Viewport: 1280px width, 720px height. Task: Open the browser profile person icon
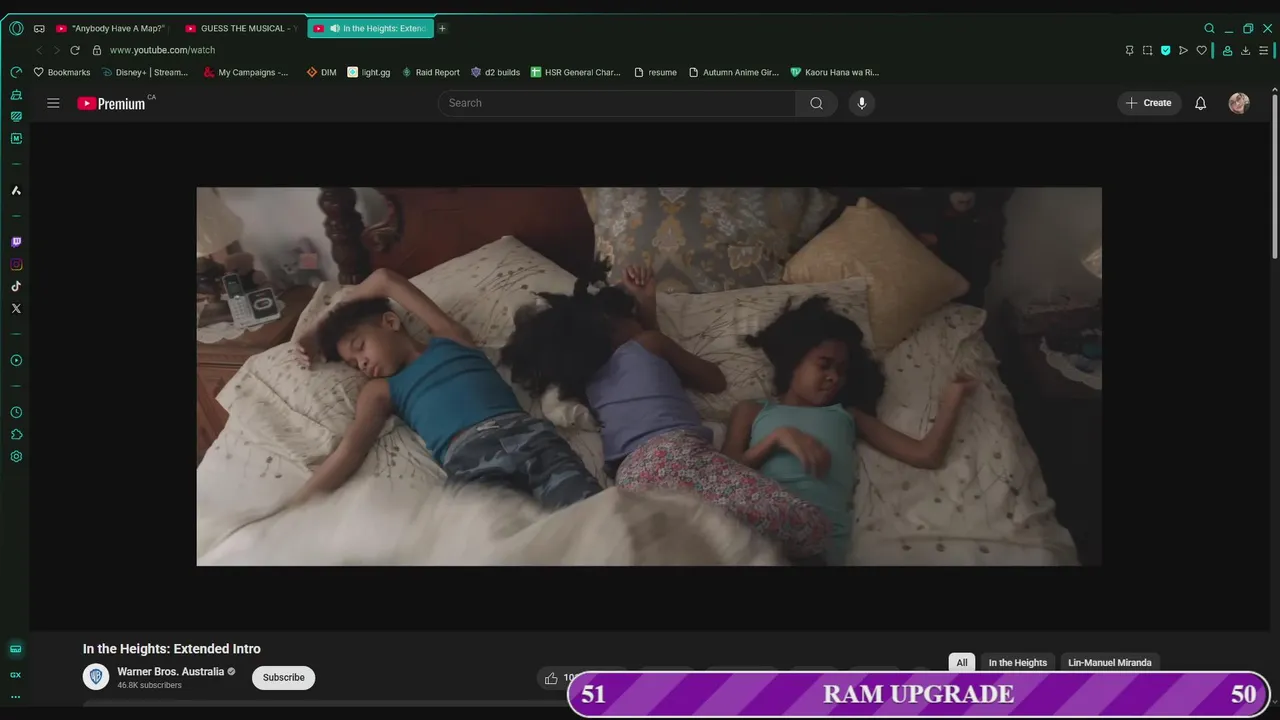click(x=1227, y=50)
